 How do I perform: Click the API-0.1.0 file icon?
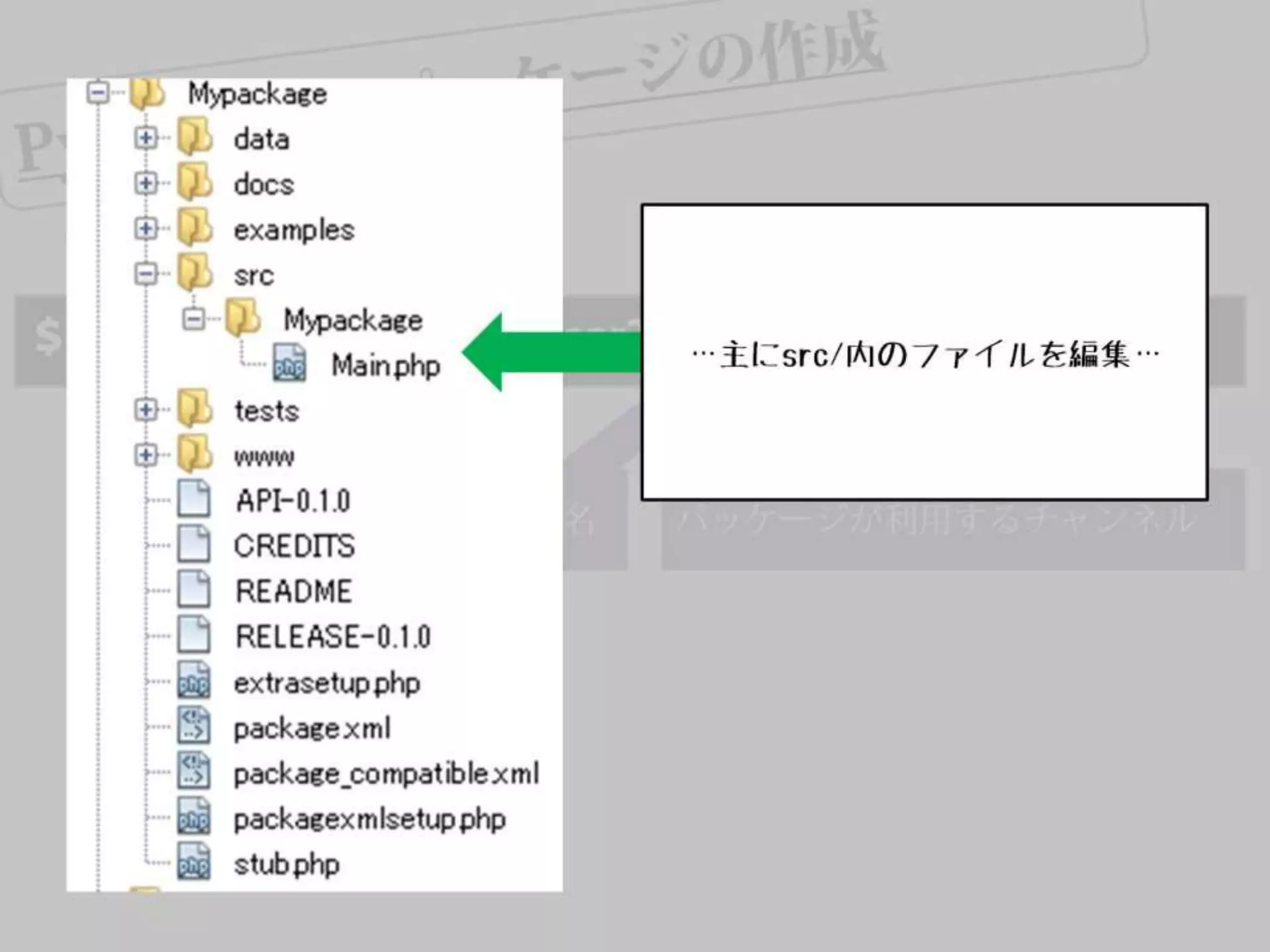click(x=193, y=499)
